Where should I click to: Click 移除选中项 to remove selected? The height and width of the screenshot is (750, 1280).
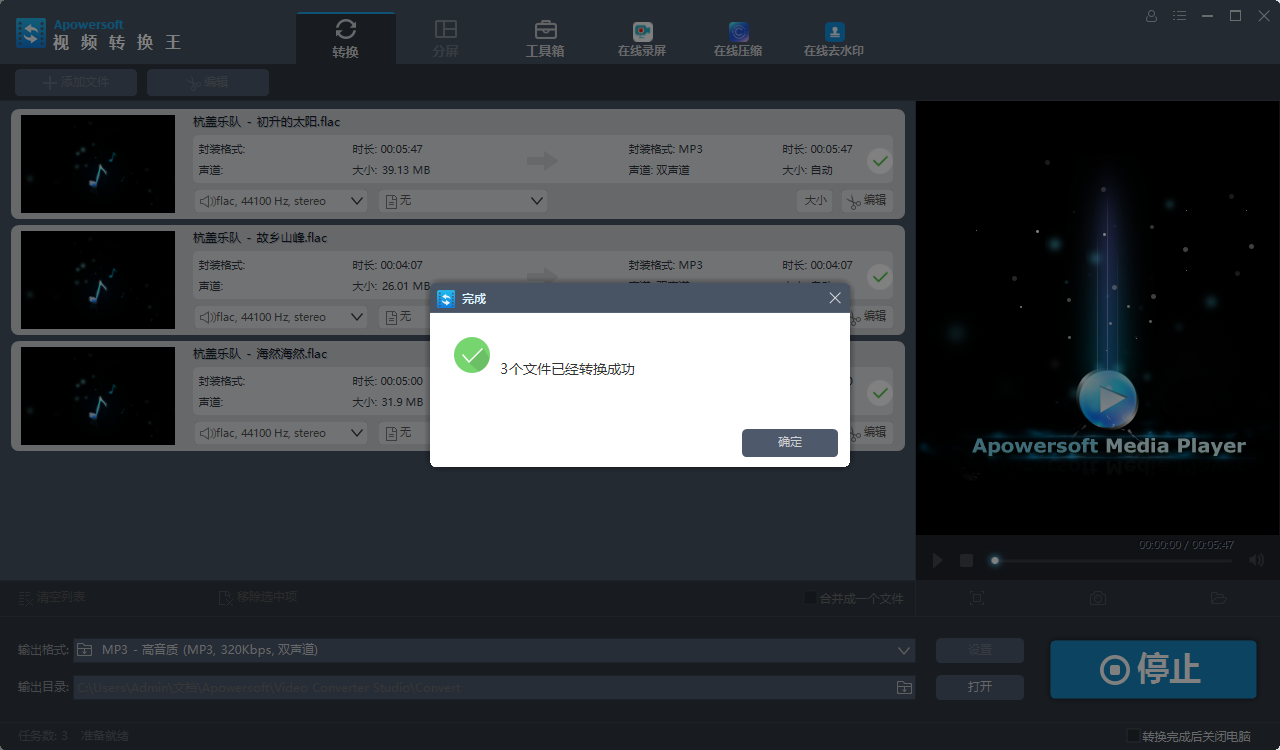pos(258,597)
